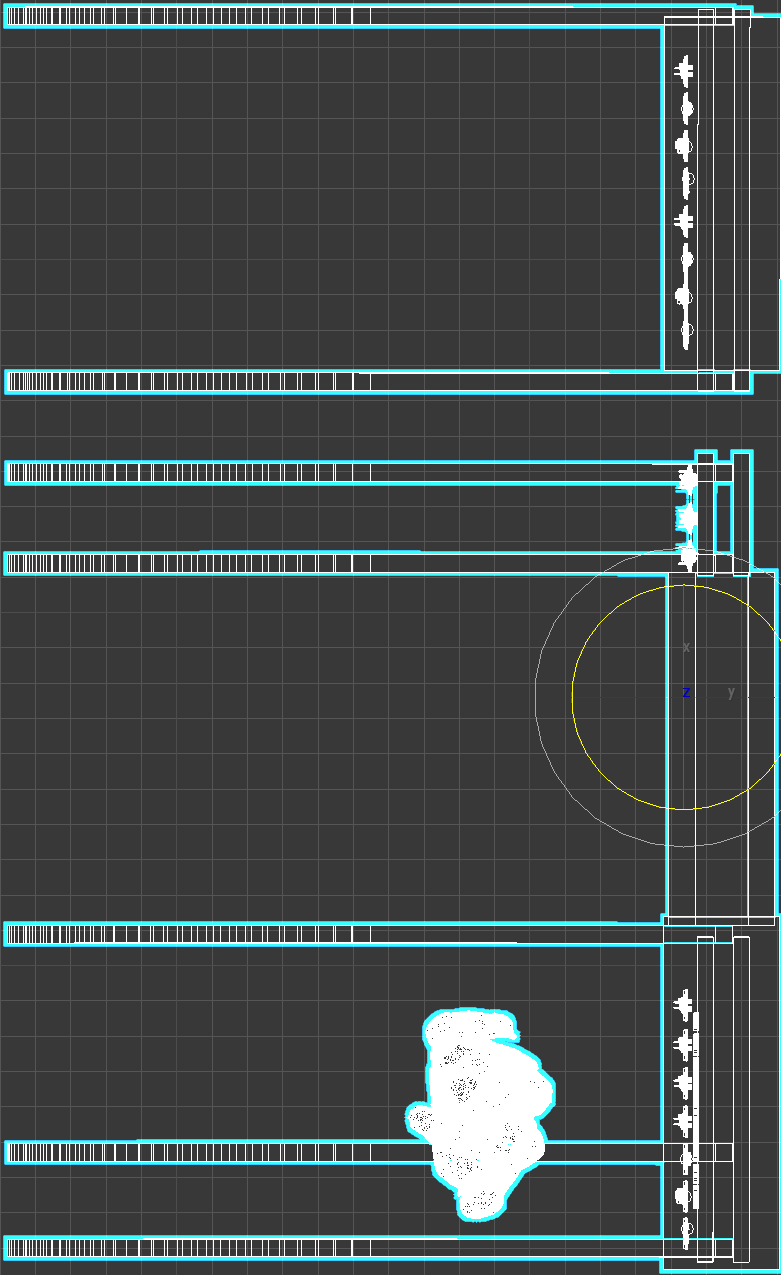Pick the lowest figure in lower-right column
781x1275 pixels.
coord(687,1229)
